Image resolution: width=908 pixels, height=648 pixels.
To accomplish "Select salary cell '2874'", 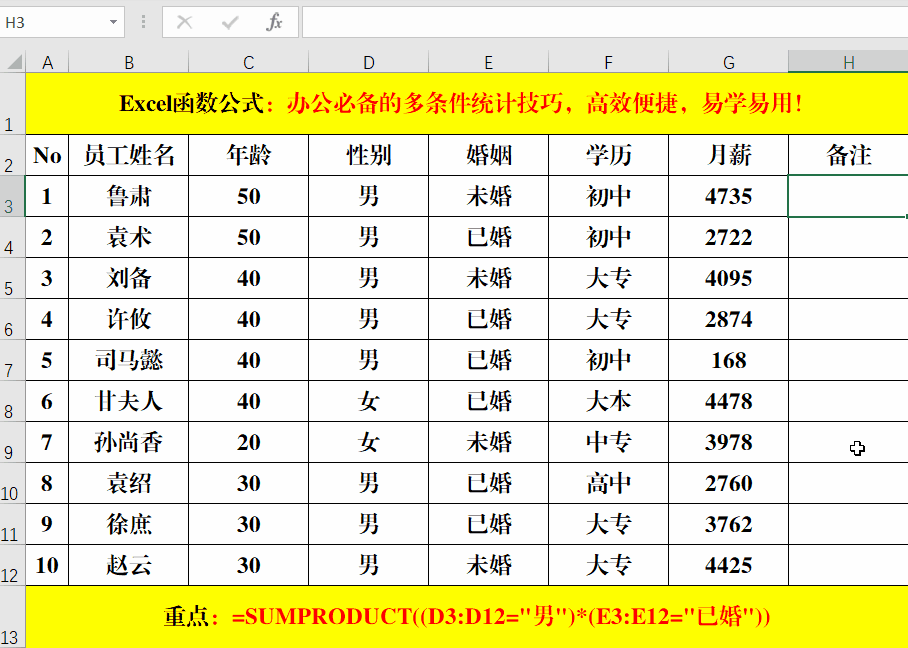I will coord(728,319).
